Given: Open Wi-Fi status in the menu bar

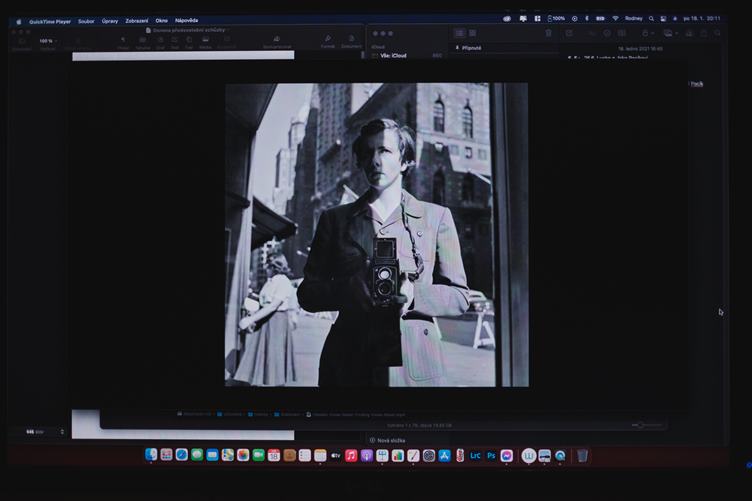Looking at the screenshot, I should [615, 19].
